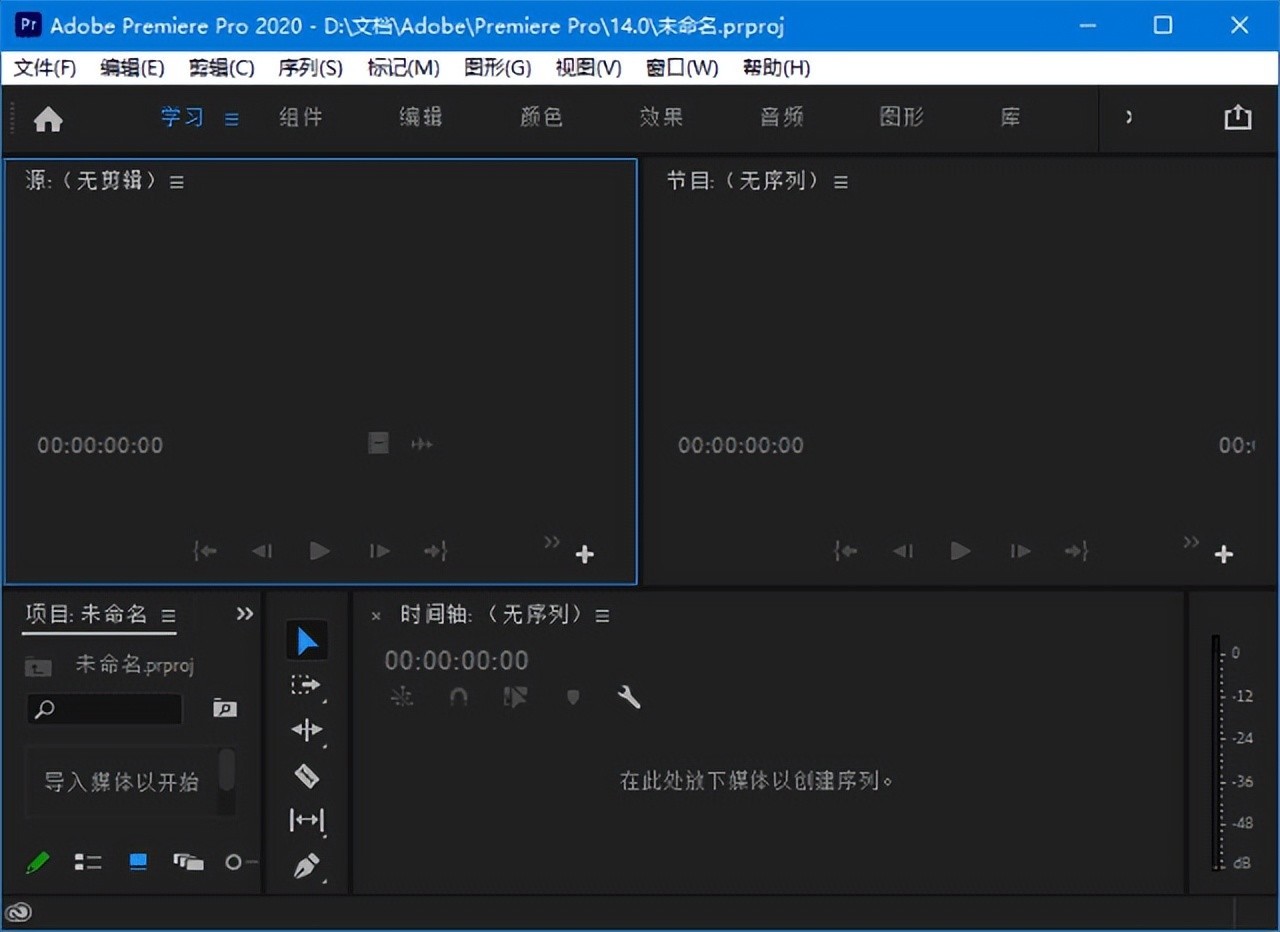Image resolution: width=1280 pixels, height=932 pixels.
Task: Click the Home icon
Action: pyautogui.click(x=48, y=120)
